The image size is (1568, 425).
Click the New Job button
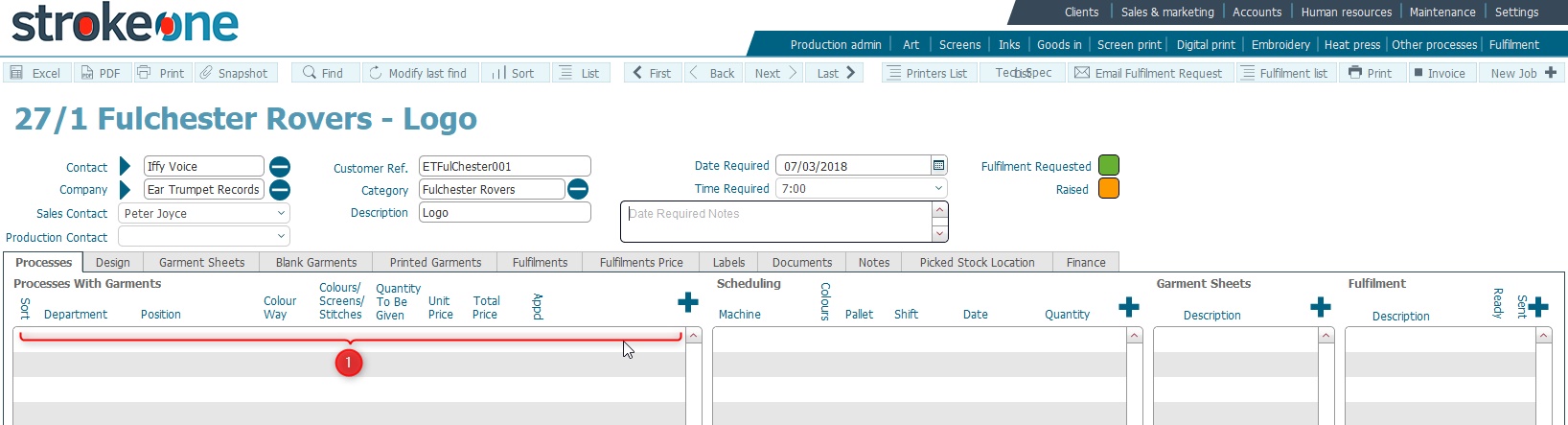point(1522,73)
